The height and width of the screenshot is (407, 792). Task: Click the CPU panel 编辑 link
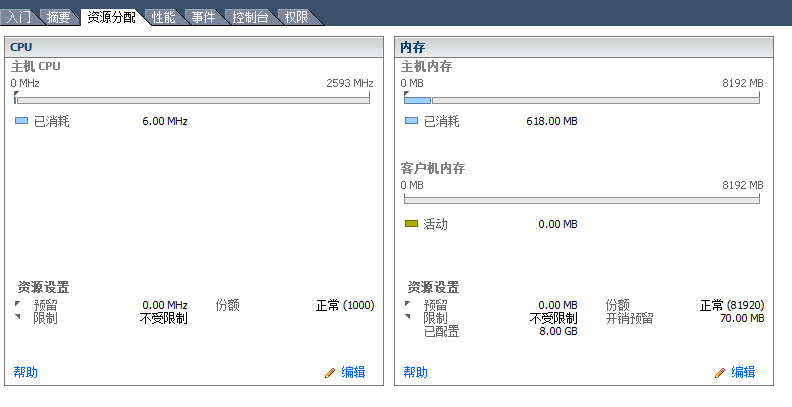[x=353, y=373]
